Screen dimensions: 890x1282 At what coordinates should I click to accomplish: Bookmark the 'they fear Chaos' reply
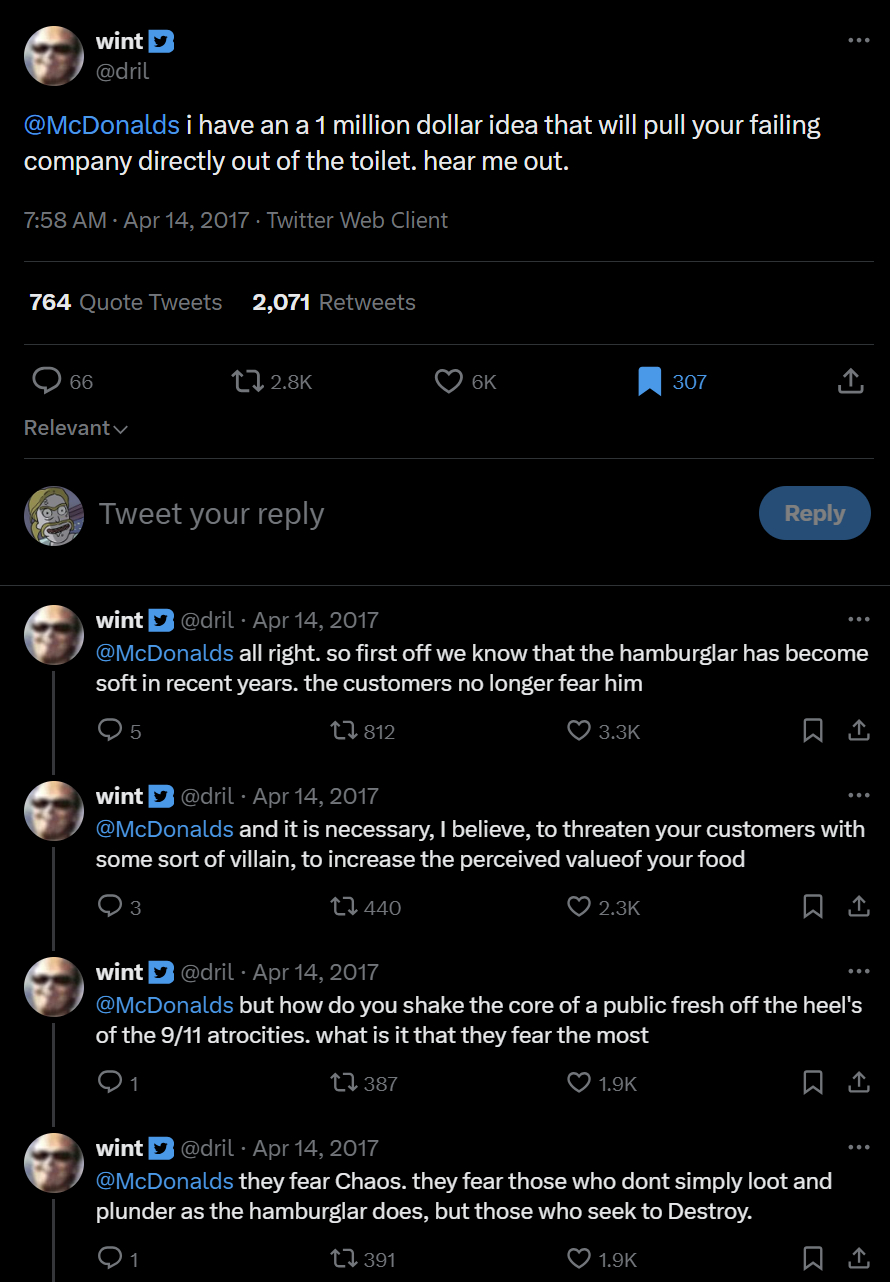pos(813,1259)
